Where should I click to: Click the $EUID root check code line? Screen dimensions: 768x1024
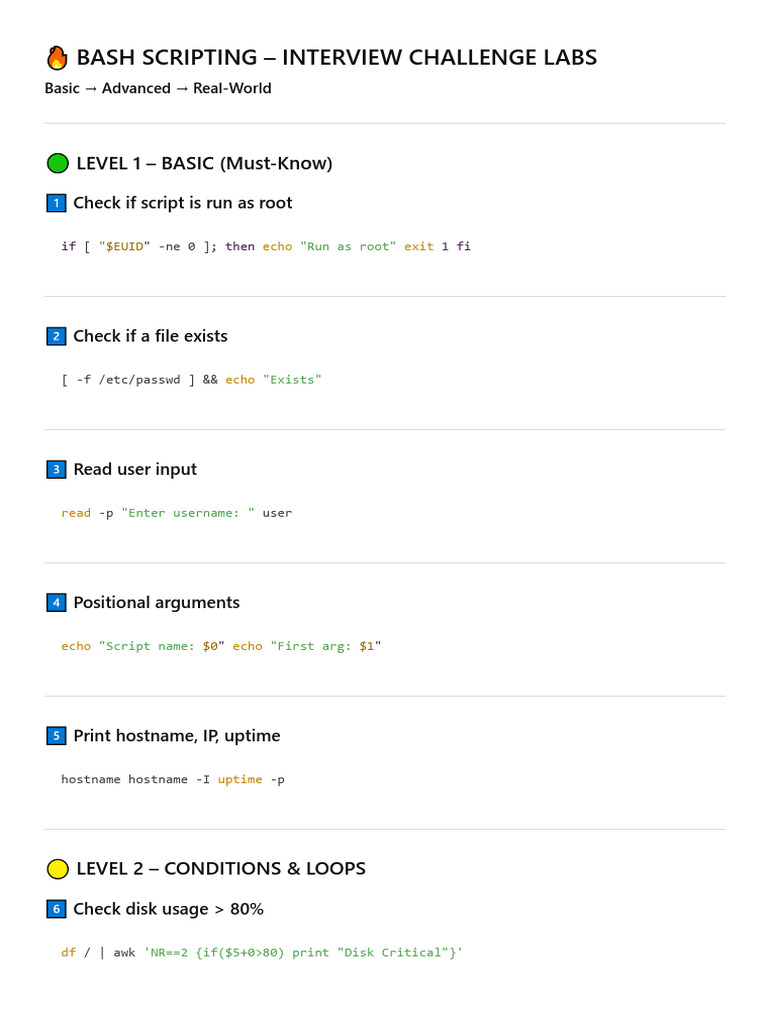click(x=265, y=246)
